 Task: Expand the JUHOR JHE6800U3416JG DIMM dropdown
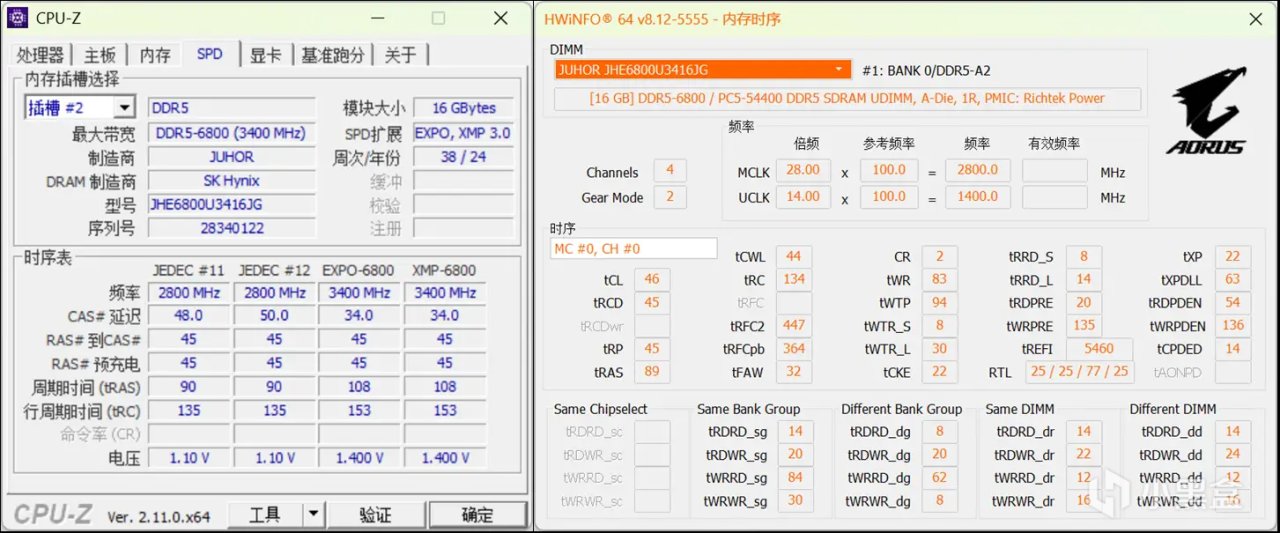839,69
